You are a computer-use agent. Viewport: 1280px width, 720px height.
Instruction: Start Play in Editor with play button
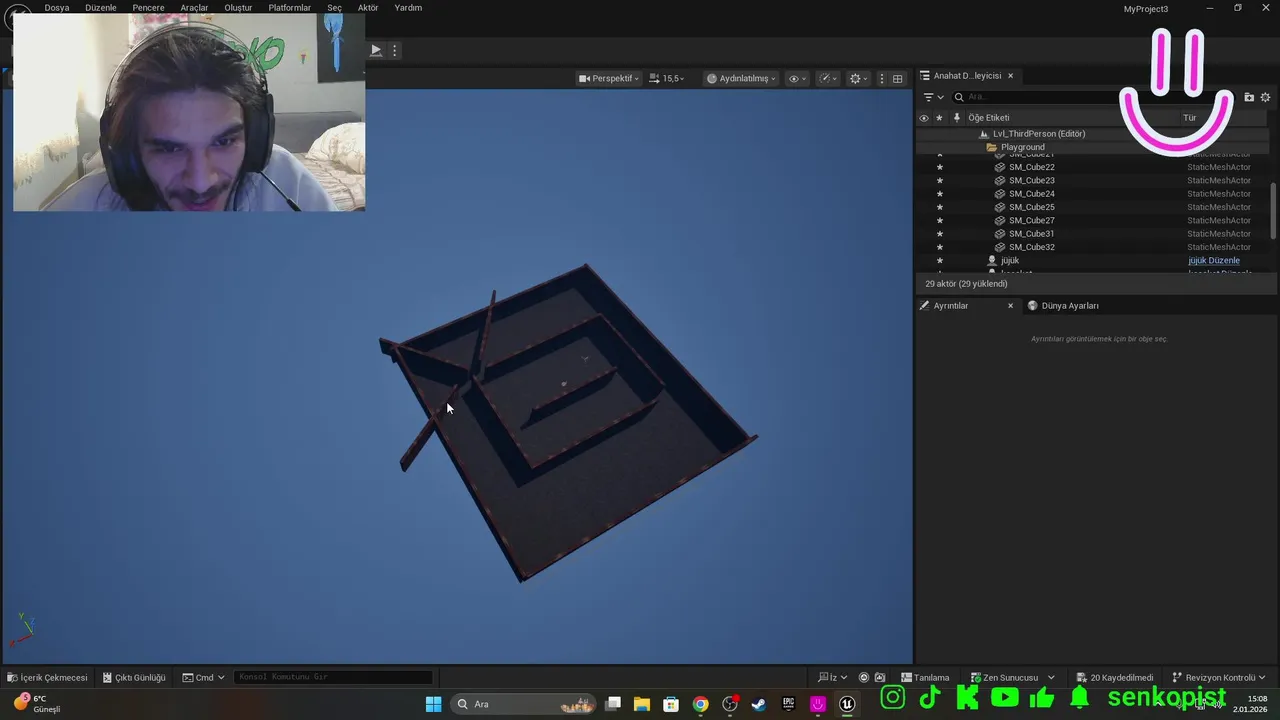(x=376, y=50)
